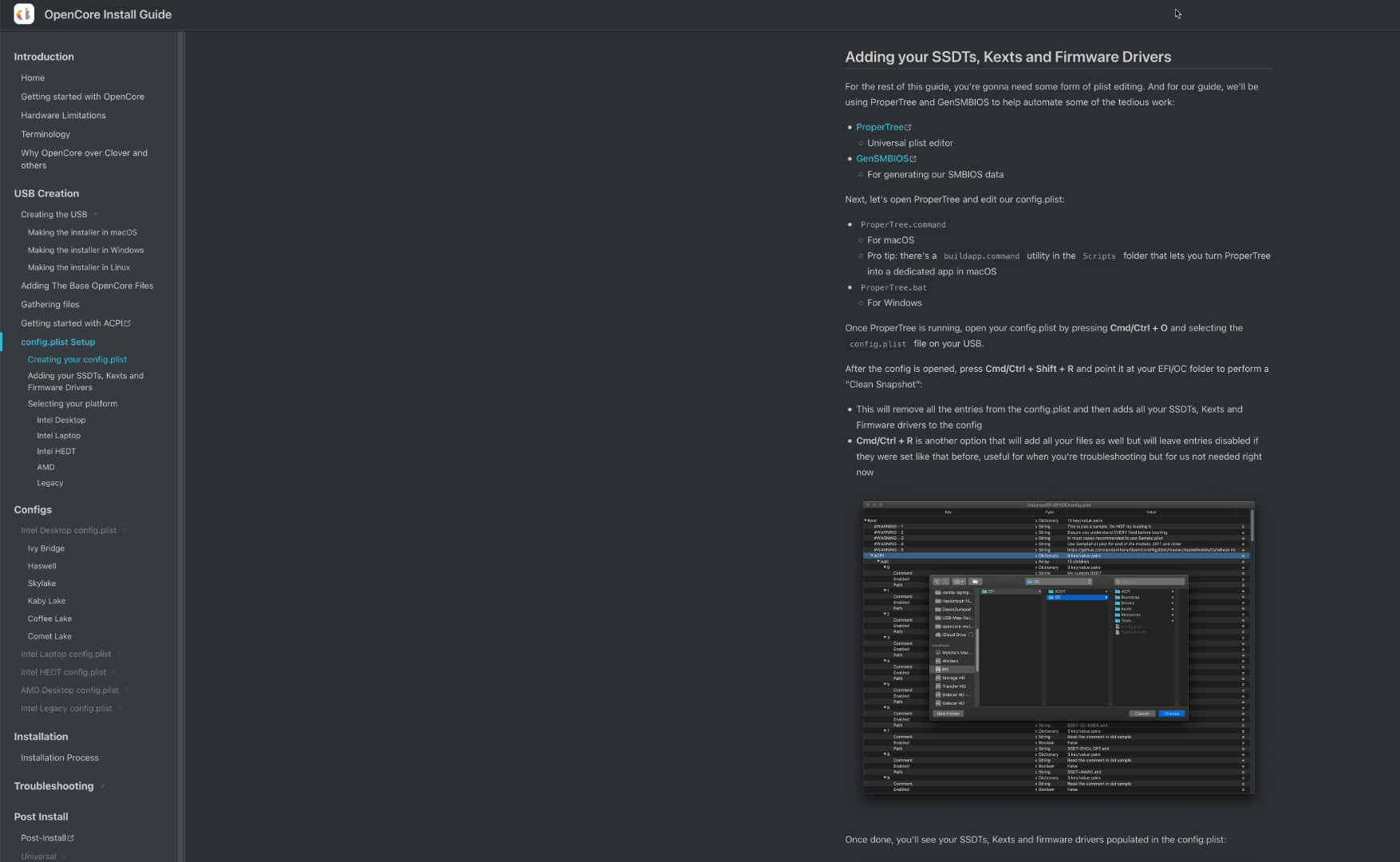
Task: Open the GenSMBIOS external link
Action: tap(885, 159)
